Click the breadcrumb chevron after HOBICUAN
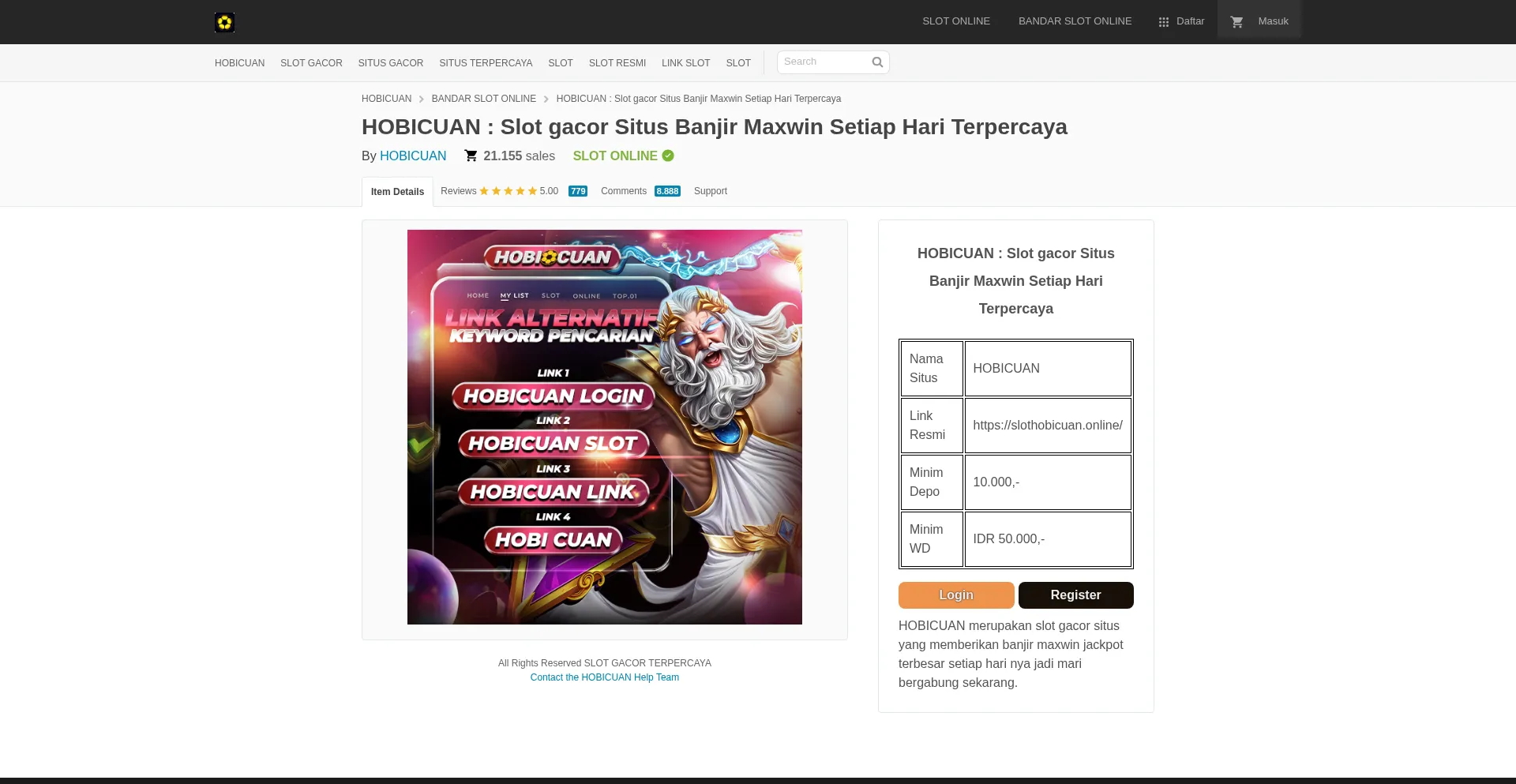 (422, 99)
